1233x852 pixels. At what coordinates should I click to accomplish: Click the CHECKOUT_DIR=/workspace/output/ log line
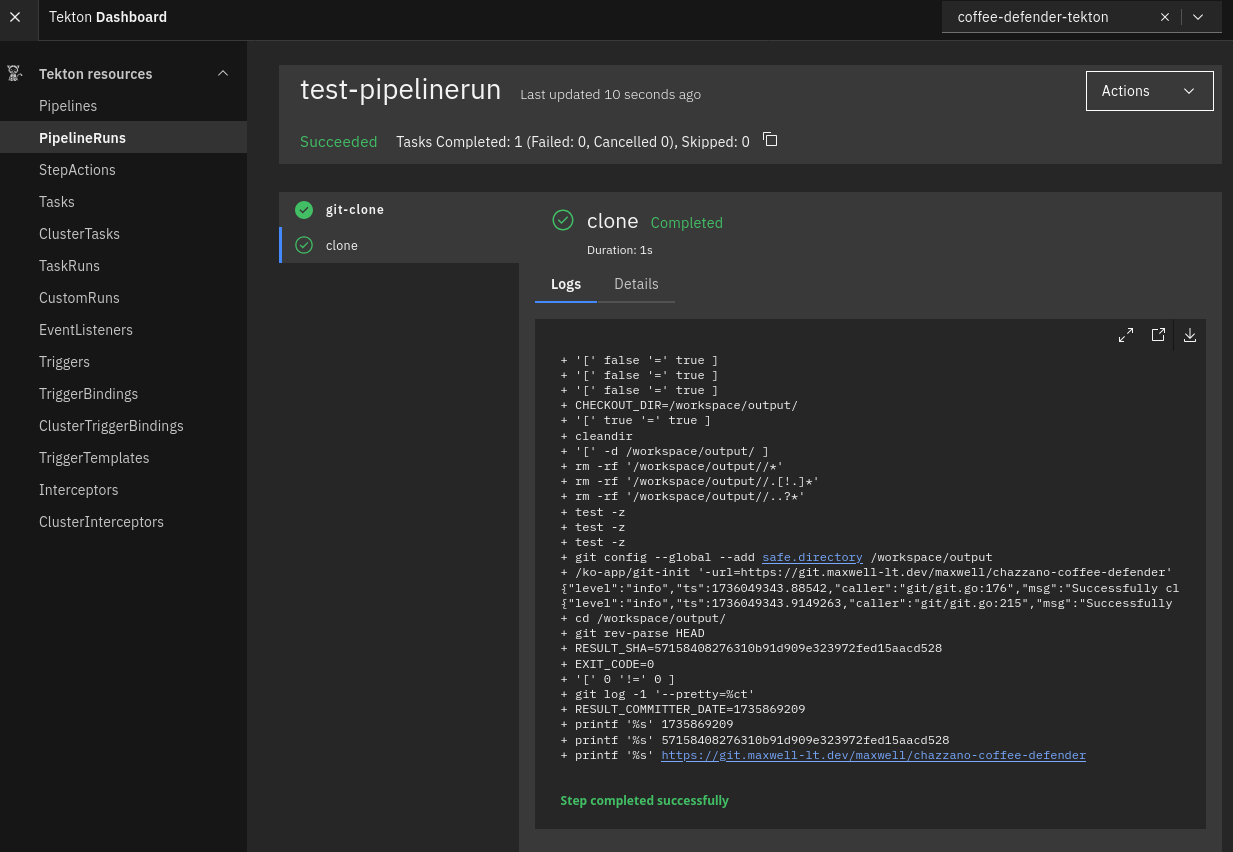tap(679, 405)
